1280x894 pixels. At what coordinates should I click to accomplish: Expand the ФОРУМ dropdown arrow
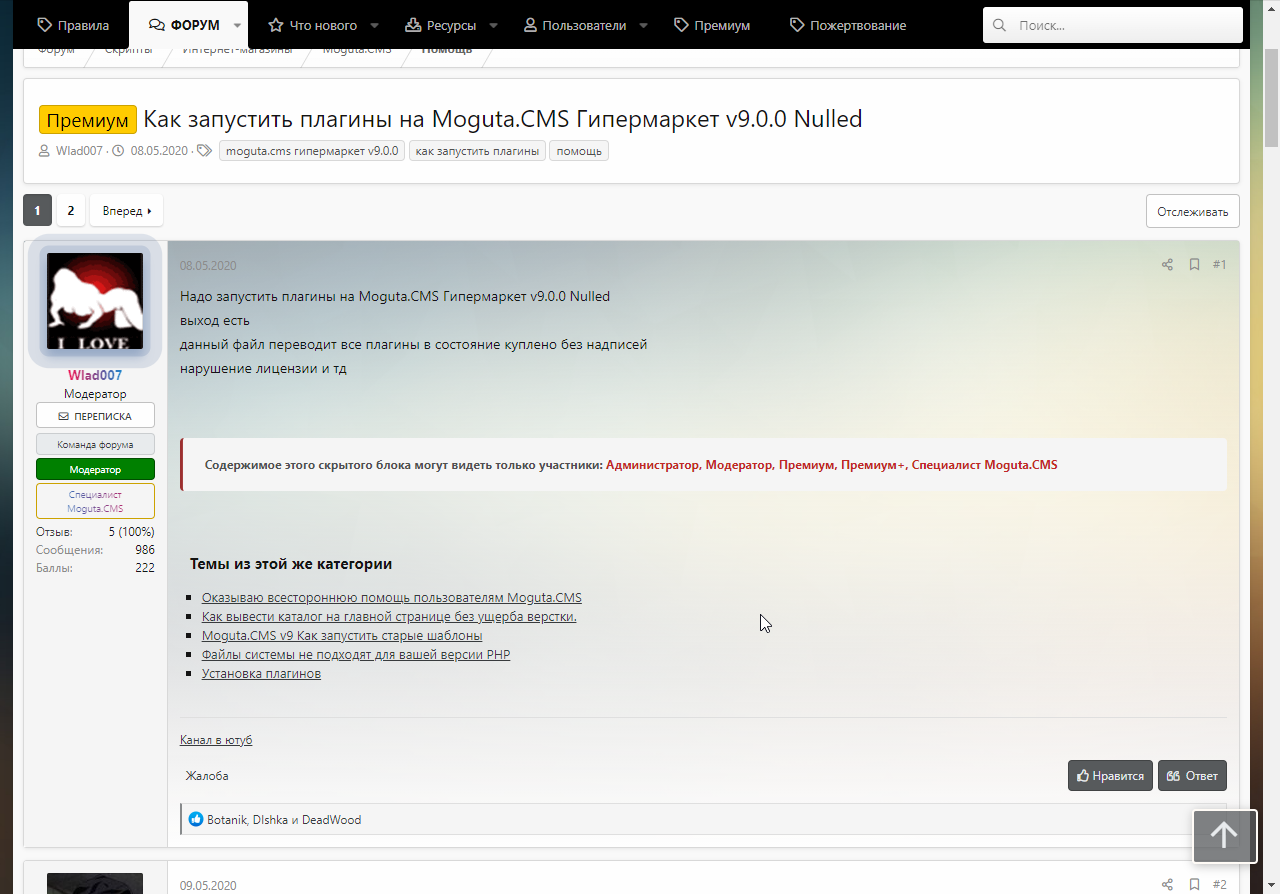pos(237,25)
